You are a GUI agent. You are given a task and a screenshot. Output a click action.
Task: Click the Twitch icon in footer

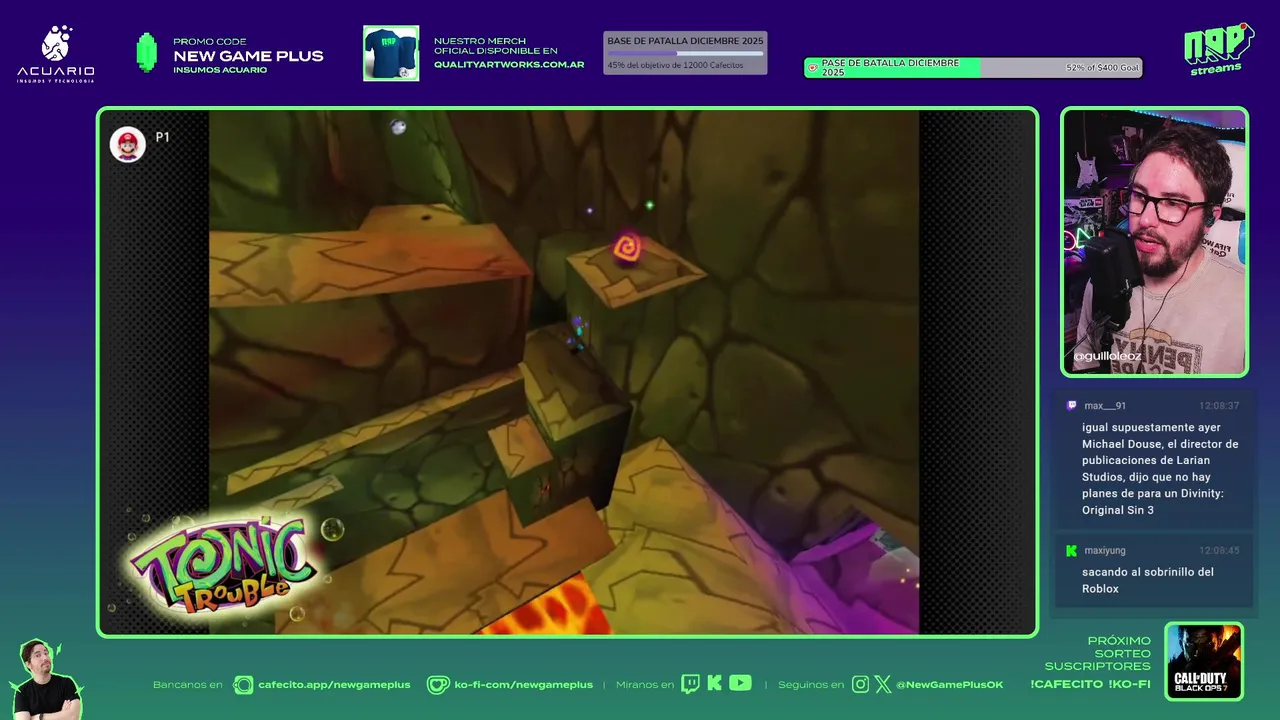tap(690, 684)
